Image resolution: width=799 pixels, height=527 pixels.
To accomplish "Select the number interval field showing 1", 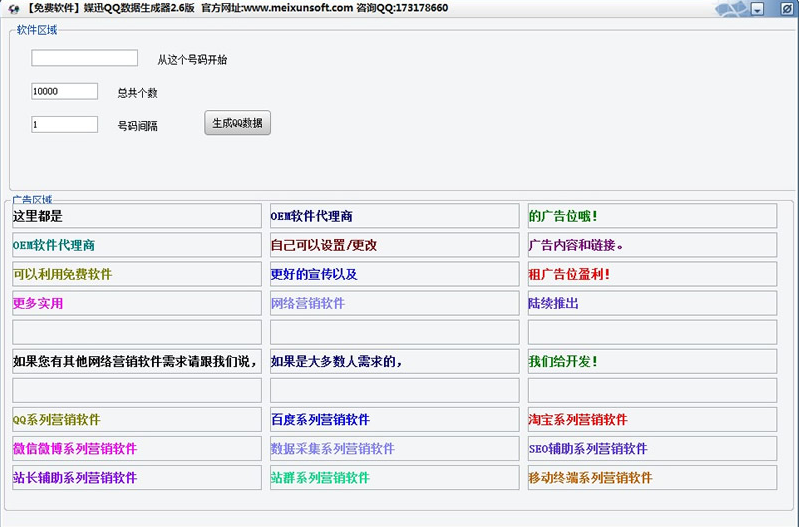I will click(x=65, y=124).
